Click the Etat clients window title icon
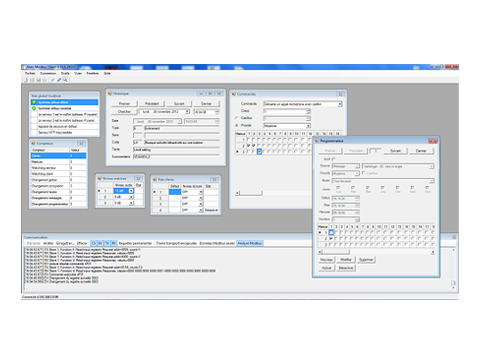The image size is (480, 360). click(x=155, y=179)
